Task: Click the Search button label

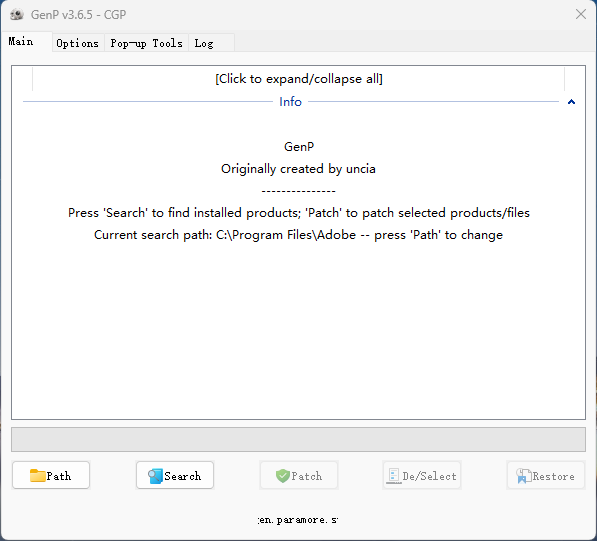Action: tap(183, 476)
